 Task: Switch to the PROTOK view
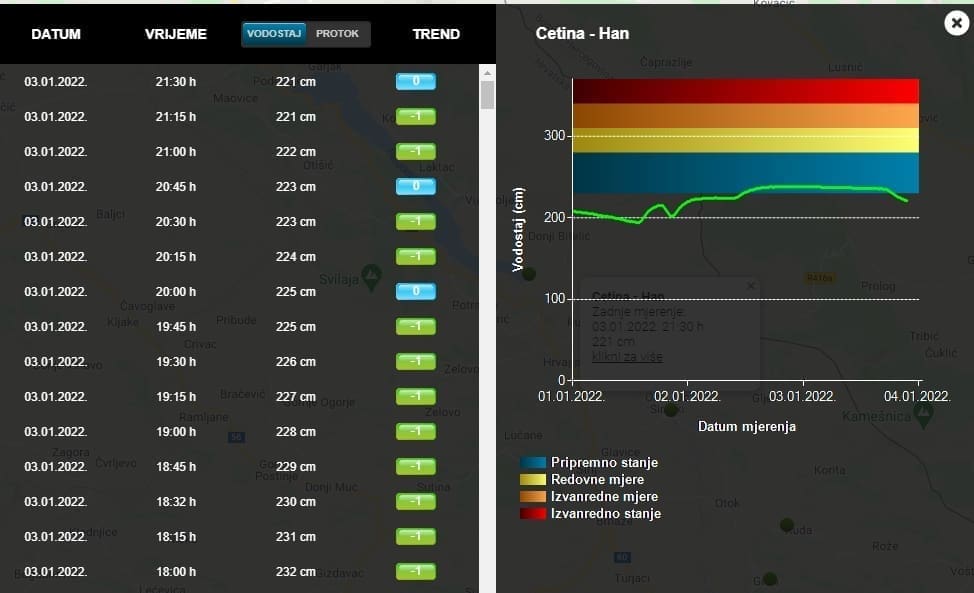tap(338, 34)
